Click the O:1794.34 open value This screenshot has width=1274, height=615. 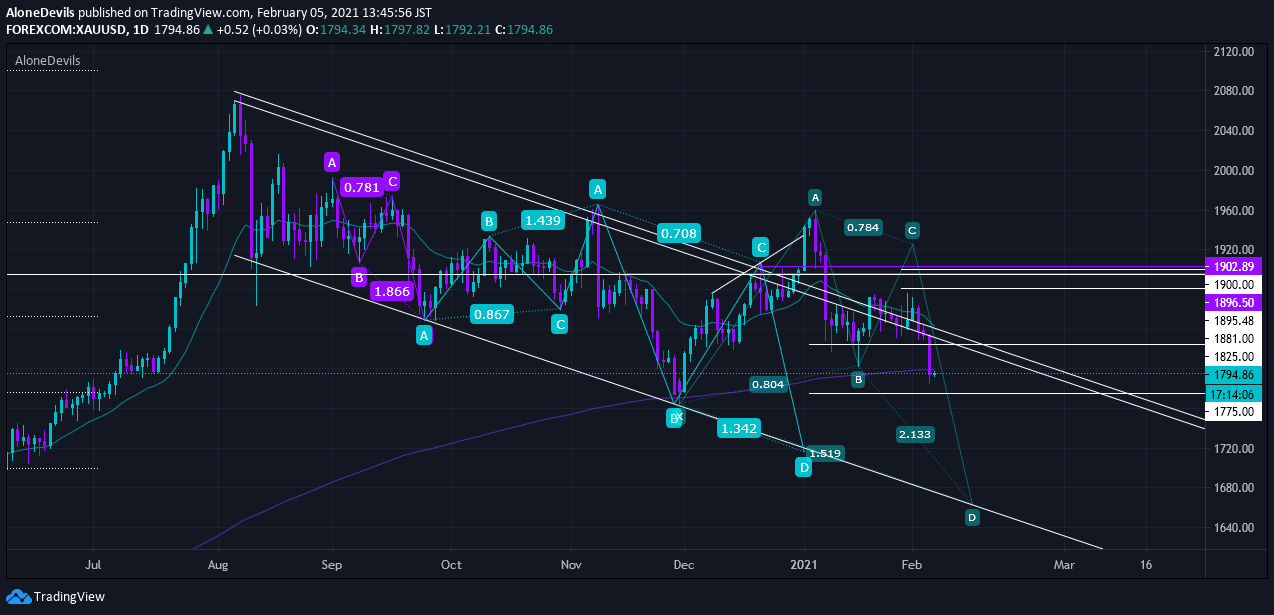335,30
